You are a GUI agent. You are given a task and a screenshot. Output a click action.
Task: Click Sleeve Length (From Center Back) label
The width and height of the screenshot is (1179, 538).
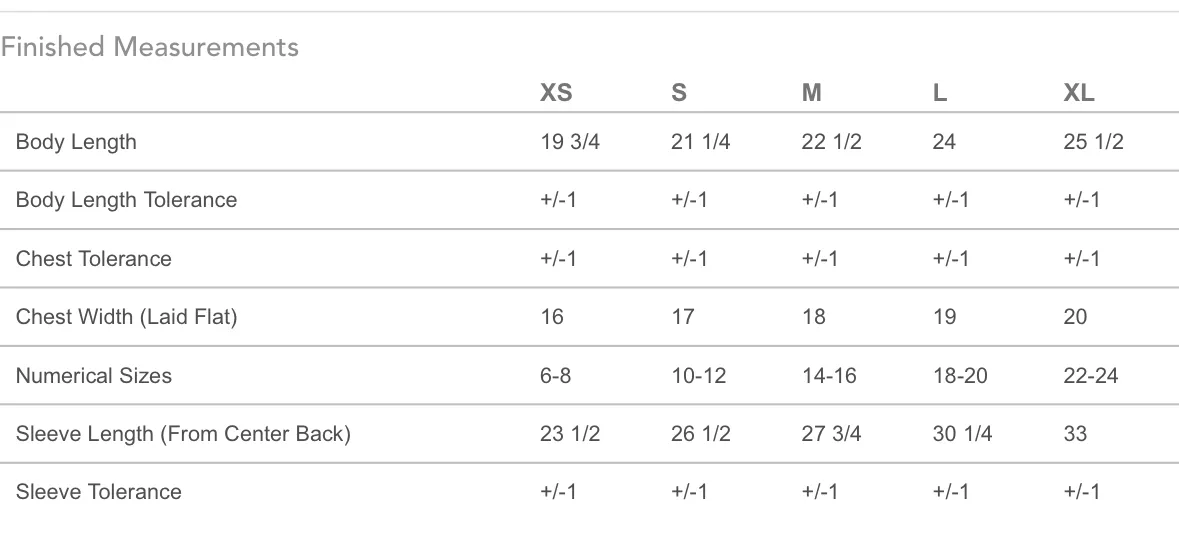coord(183,434)
